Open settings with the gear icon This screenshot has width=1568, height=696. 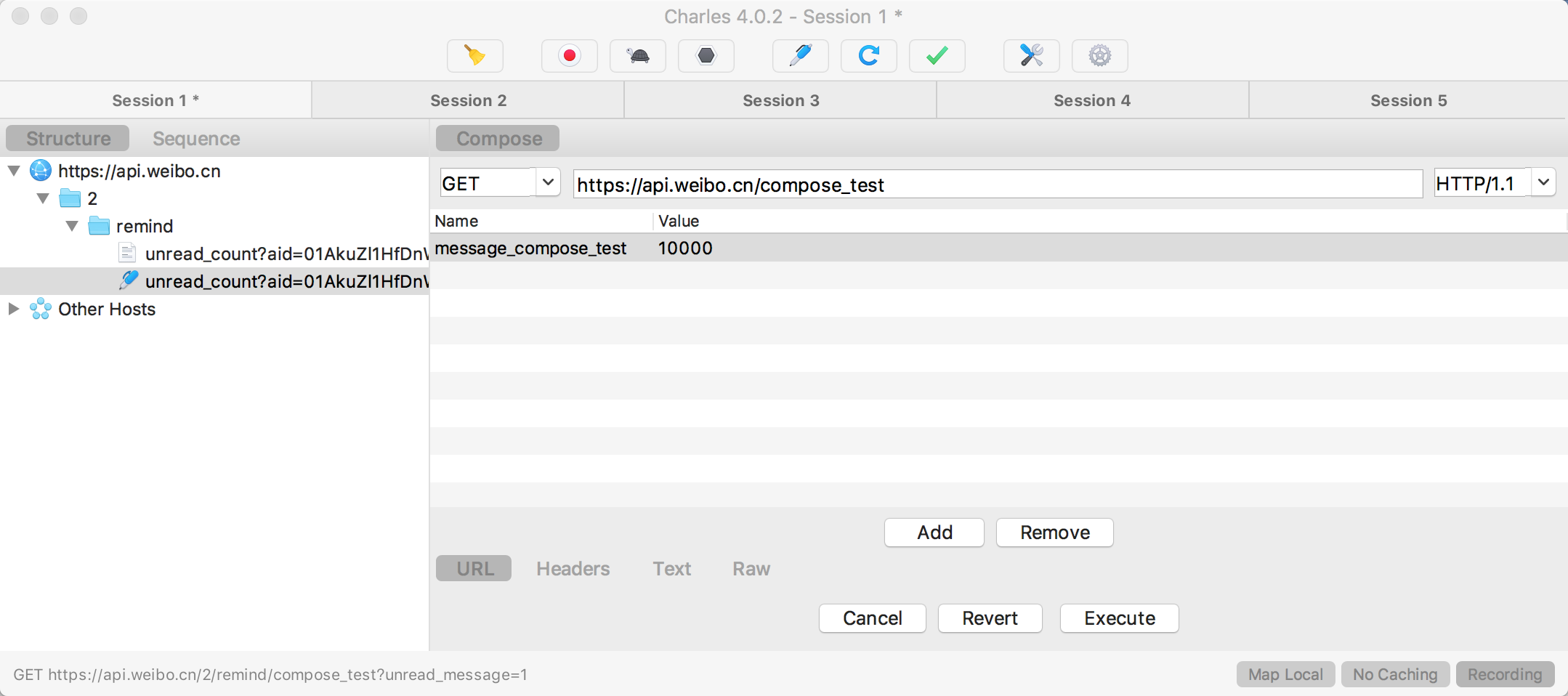[1100, 56]
